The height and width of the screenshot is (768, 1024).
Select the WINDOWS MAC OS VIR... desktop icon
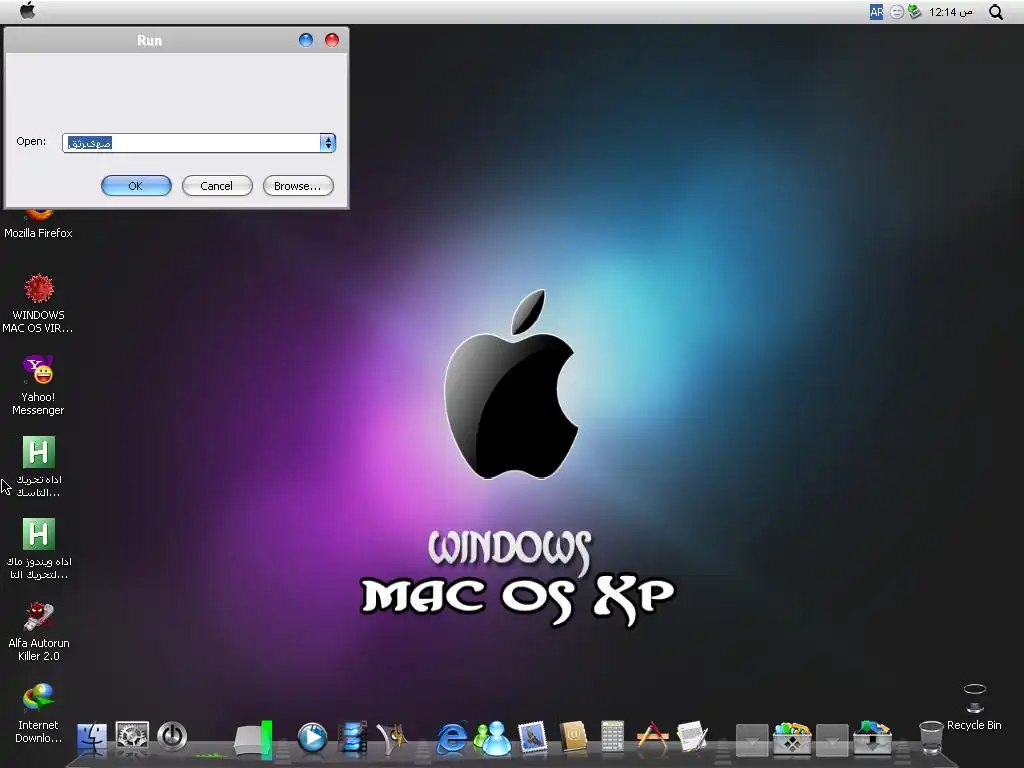39,304
